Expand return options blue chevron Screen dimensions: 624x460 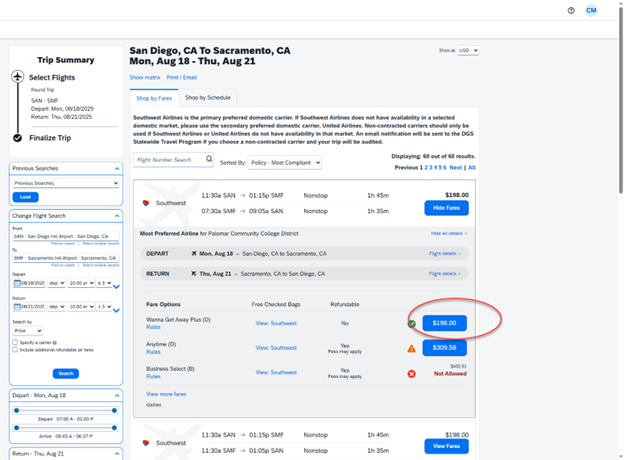pyautogui.click(x=116, y=310)
